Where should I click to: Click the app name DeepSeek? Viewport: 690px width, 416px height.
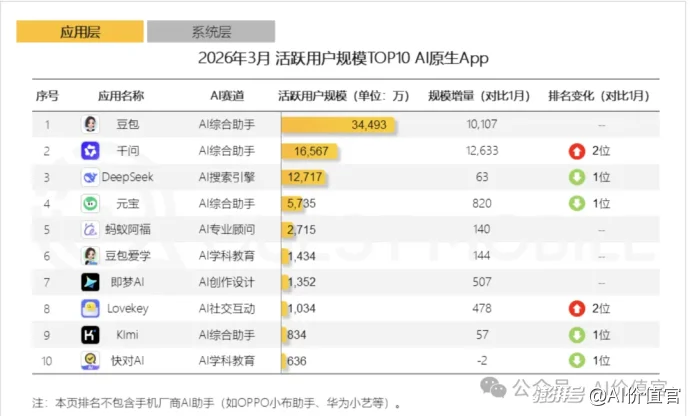pos(127,177)
